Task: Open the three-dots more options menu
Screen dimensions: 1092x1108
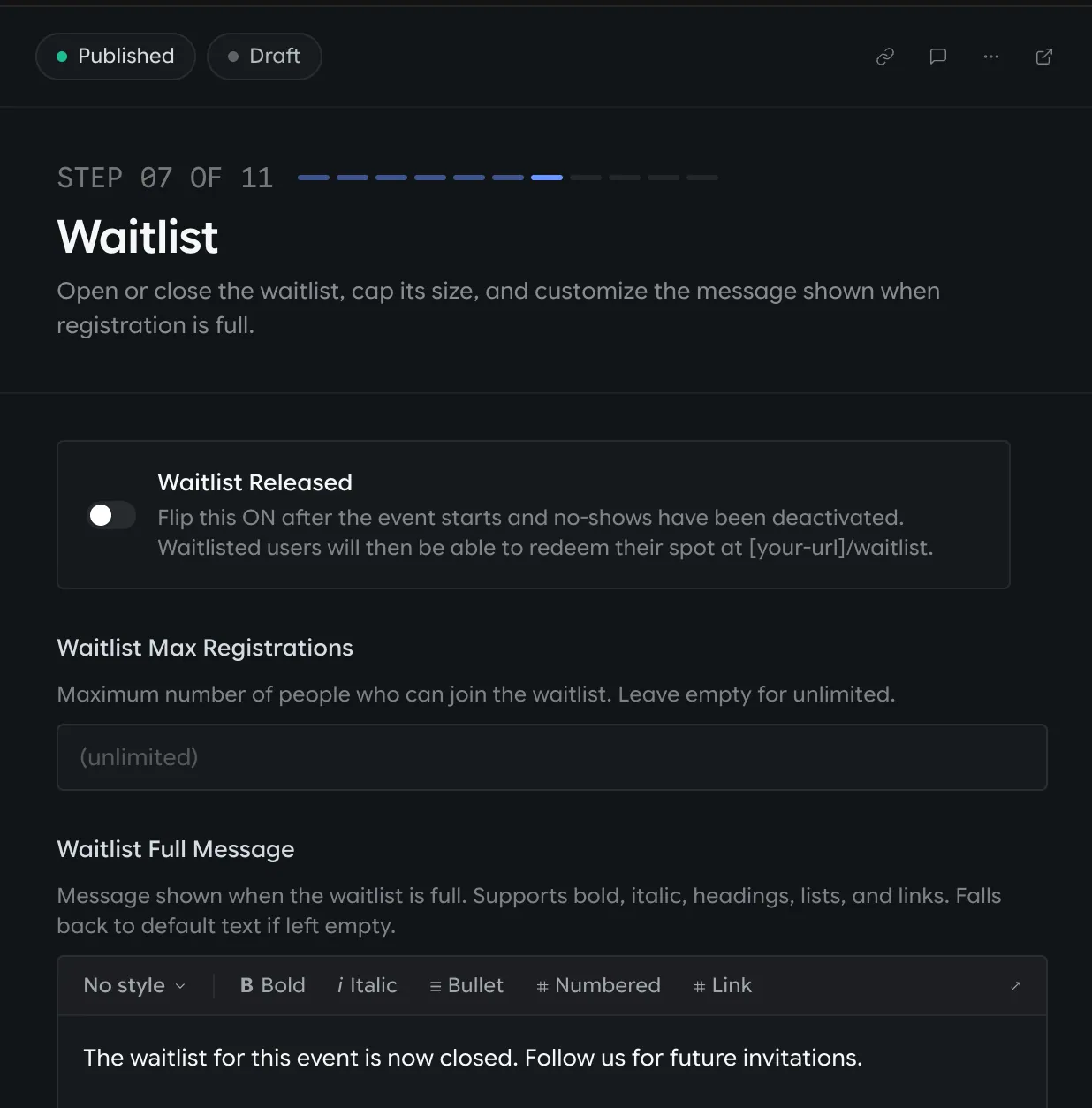Action: [x=991, y=57]
